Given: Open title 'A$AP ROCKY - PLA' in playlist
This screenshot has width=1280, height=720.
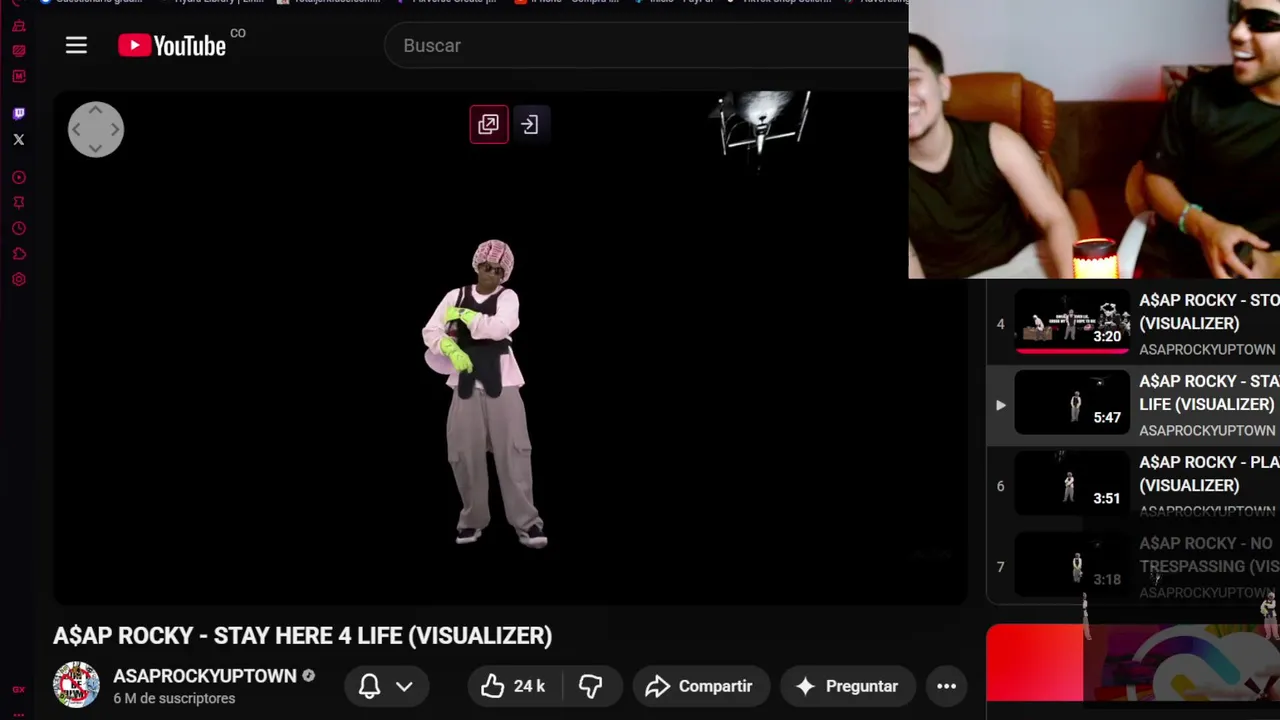Looking at the screenshot, I should 1209,473.
